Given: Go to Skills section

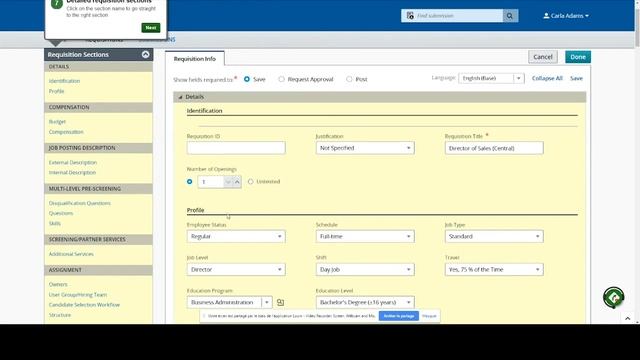Looking at the screenshot, I should [55, 223].
